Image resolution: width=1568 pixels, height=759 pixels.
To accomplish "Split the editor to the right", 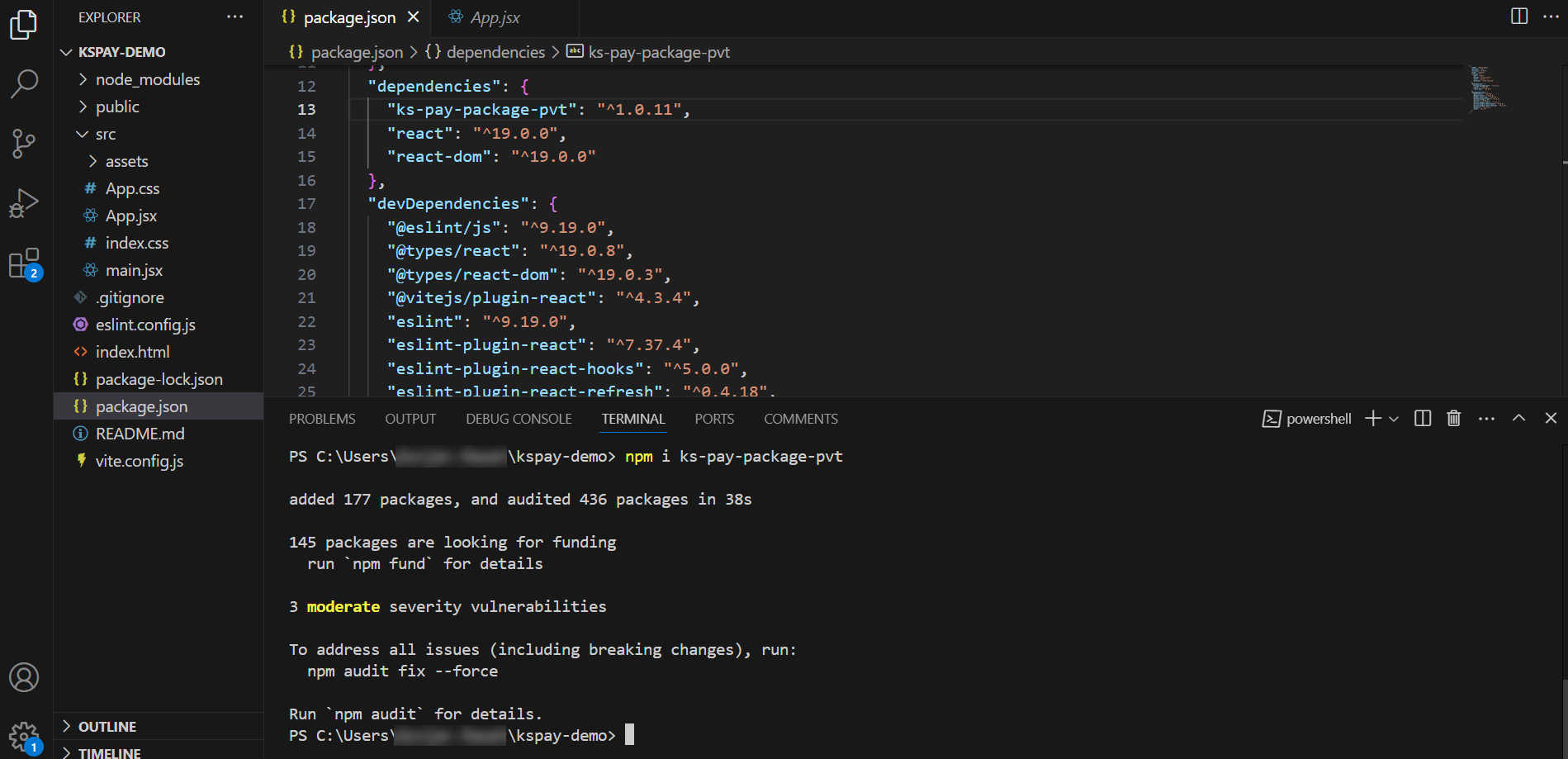I will (1518, 17).
